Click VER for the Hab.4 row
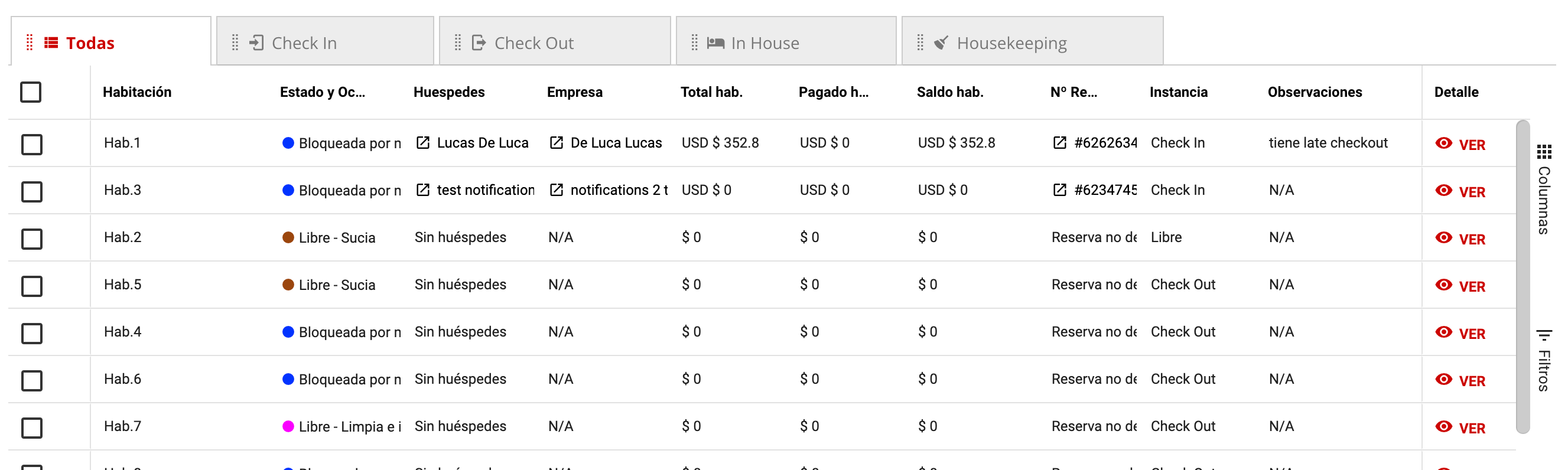Image resolution: width=1568 pixels, height=470 pixels. tap(1471, 334)
